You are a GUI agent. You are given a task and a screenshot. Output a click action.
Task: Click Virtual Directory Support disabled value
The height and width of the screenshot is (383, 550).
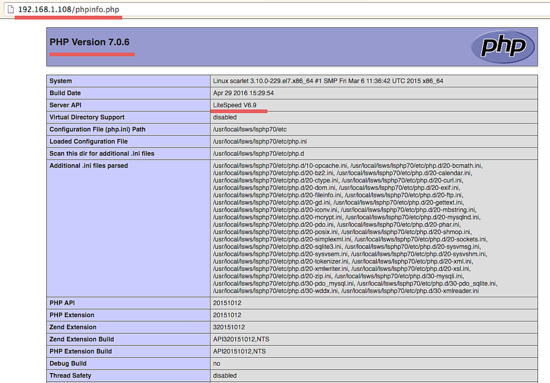[x=225, y=117]
